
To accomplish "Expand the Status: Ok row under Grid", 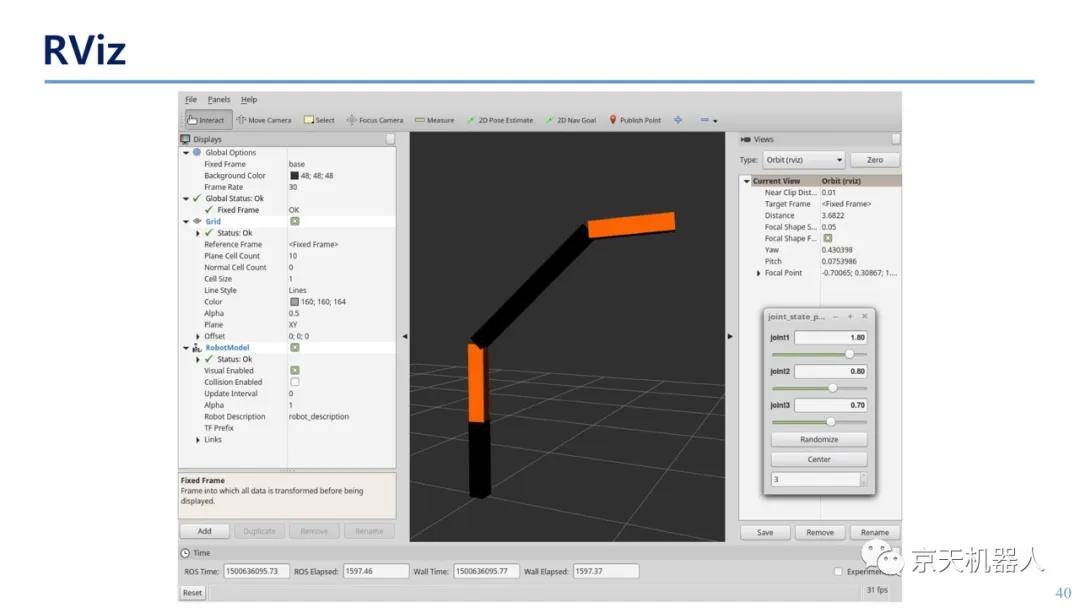I will (198, 233).
